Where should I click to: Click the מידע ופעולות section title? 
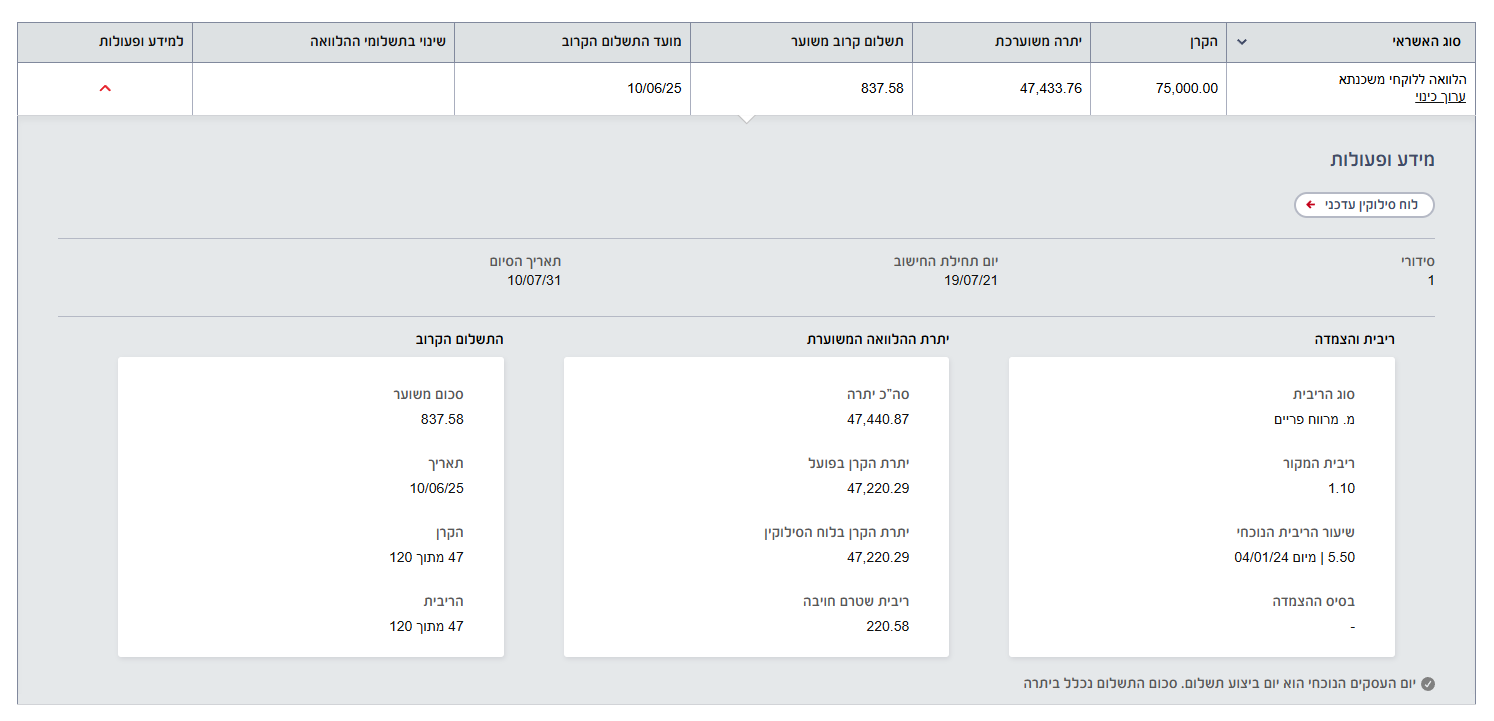1381,160
